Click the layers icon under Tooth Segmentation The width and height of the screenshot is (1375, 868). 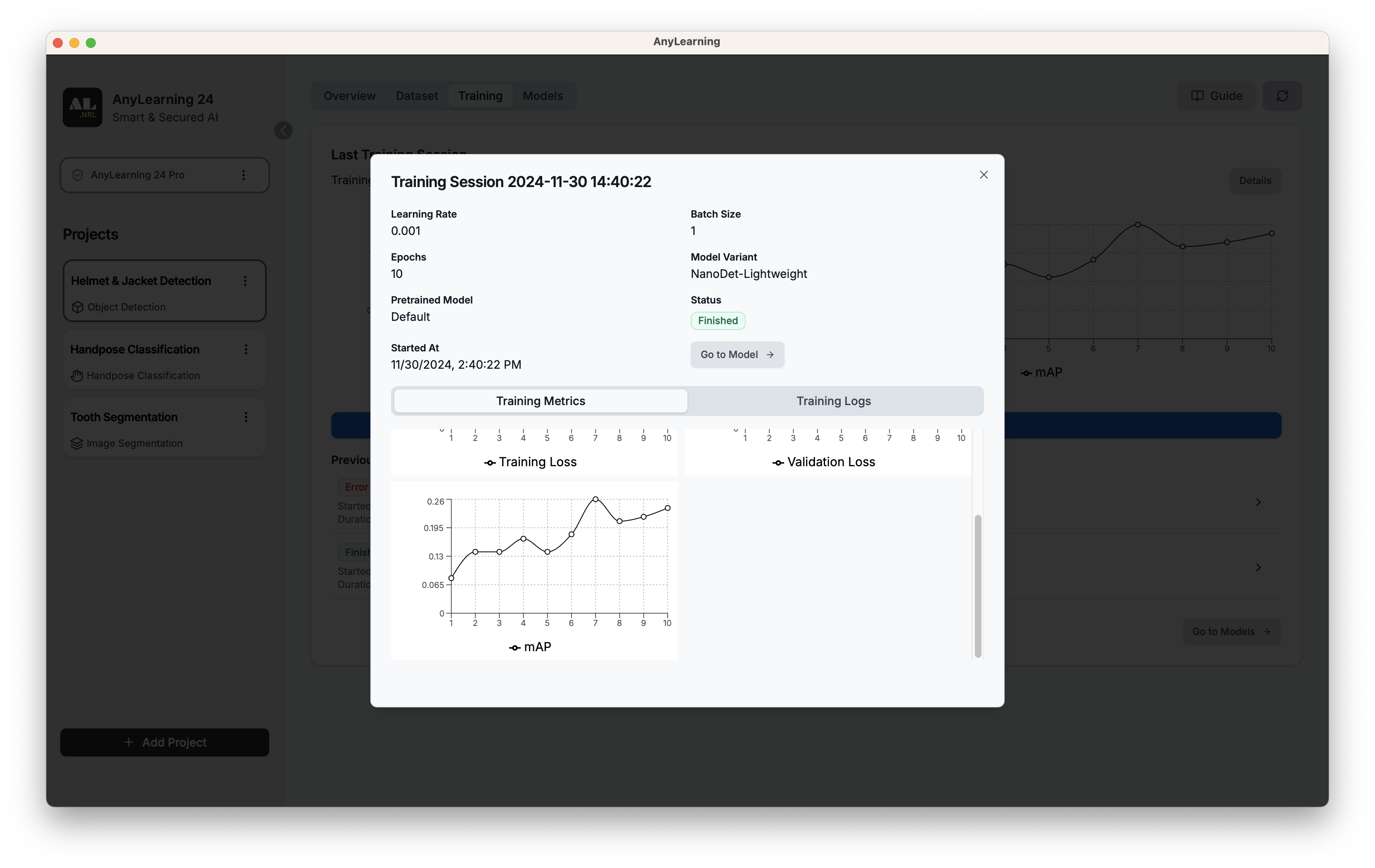coord(77,443)
